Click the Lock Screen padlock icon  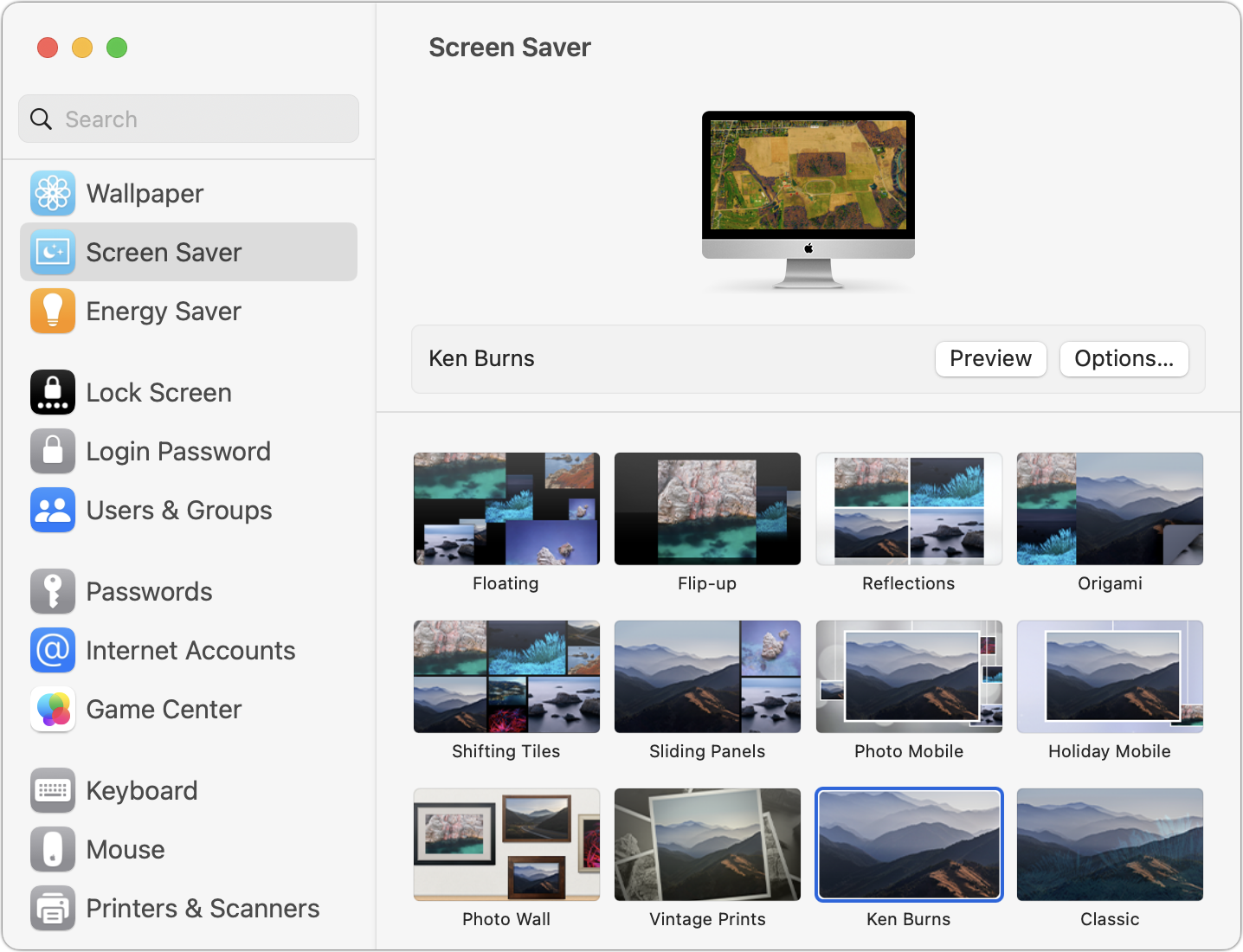click(53, 392)
